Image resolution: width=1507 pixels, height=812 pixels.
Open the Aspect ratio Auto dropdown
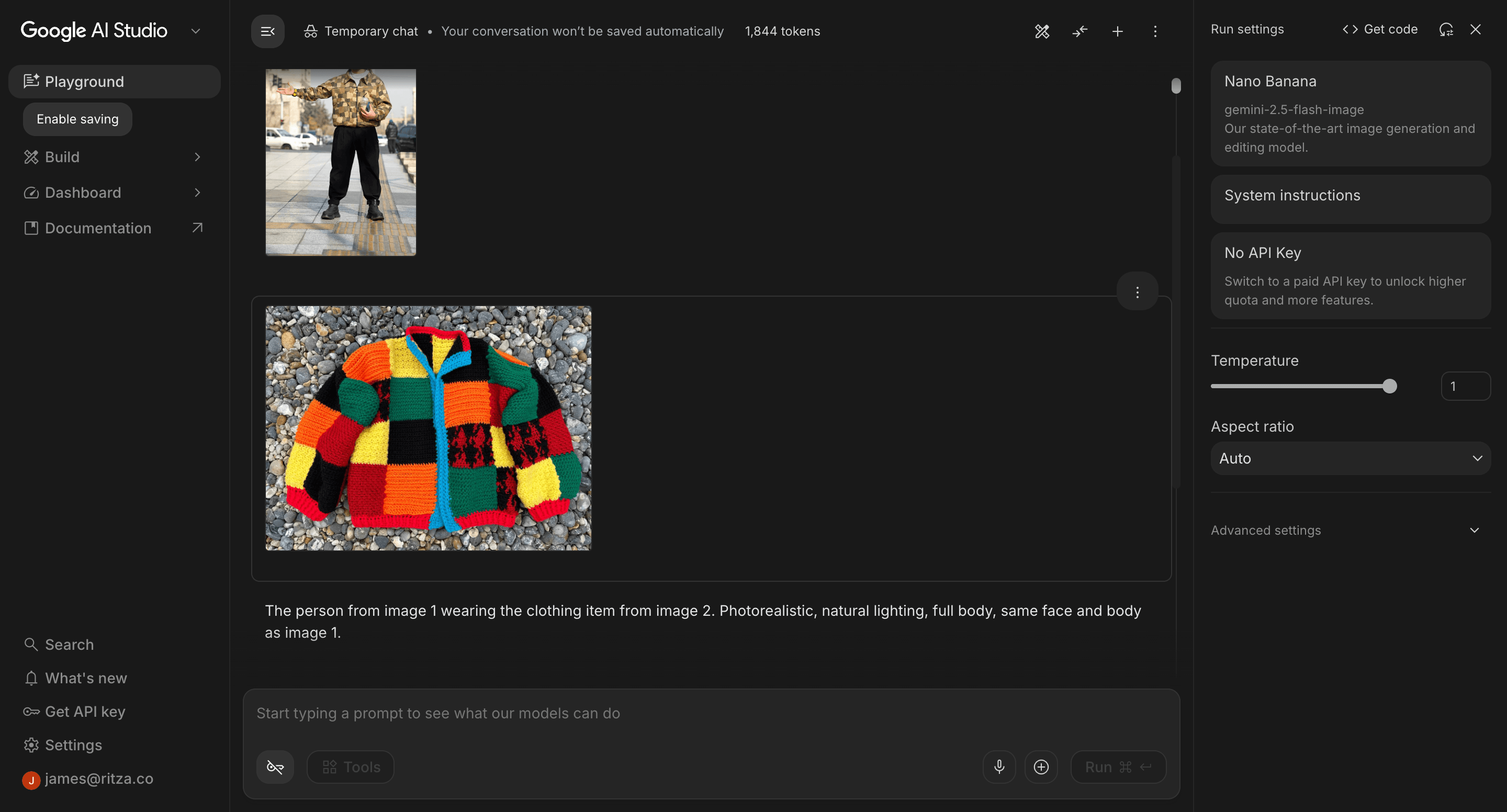[1350, 458]
